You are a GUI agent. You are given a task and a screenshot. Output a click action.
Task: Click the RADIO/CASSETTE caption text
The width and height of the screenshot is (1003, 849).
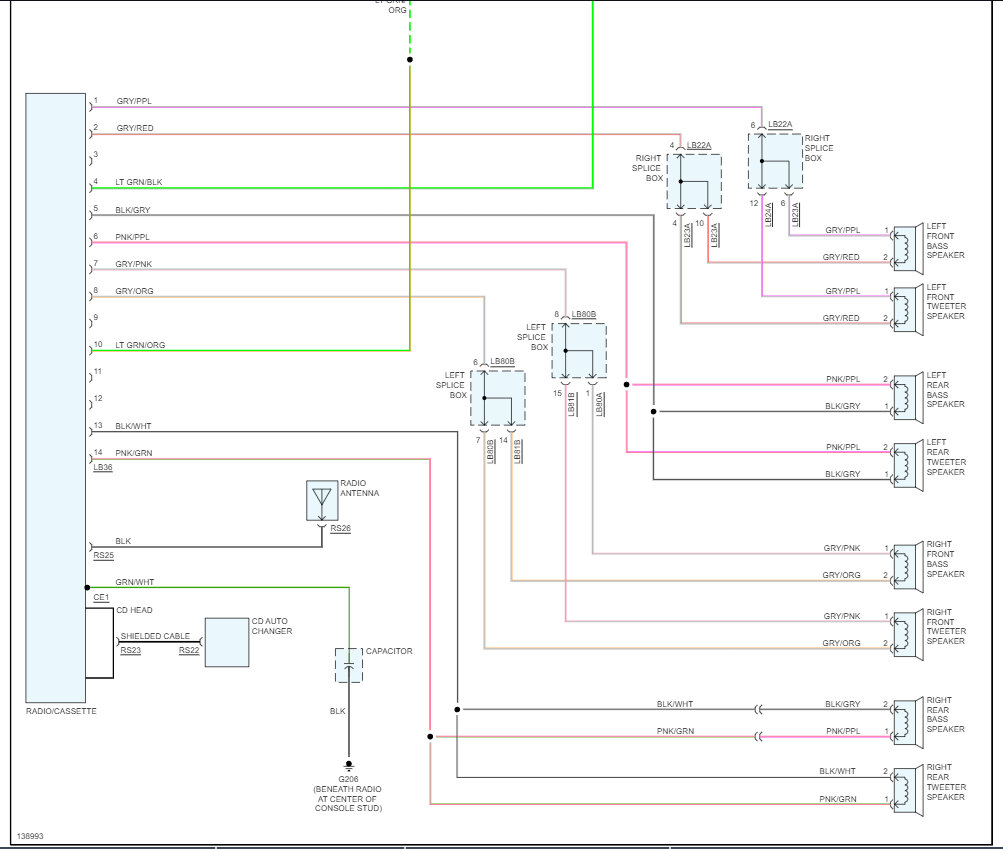coord(61,711)
